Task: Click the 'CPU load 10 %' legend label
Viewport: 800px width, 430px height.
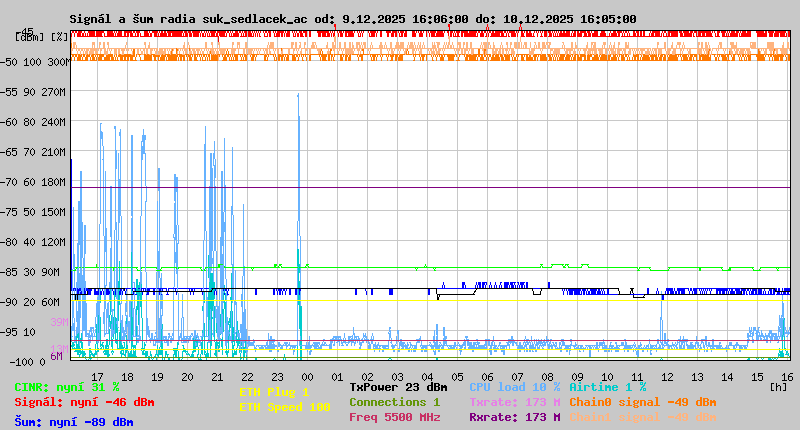Action: coord(514,387)
